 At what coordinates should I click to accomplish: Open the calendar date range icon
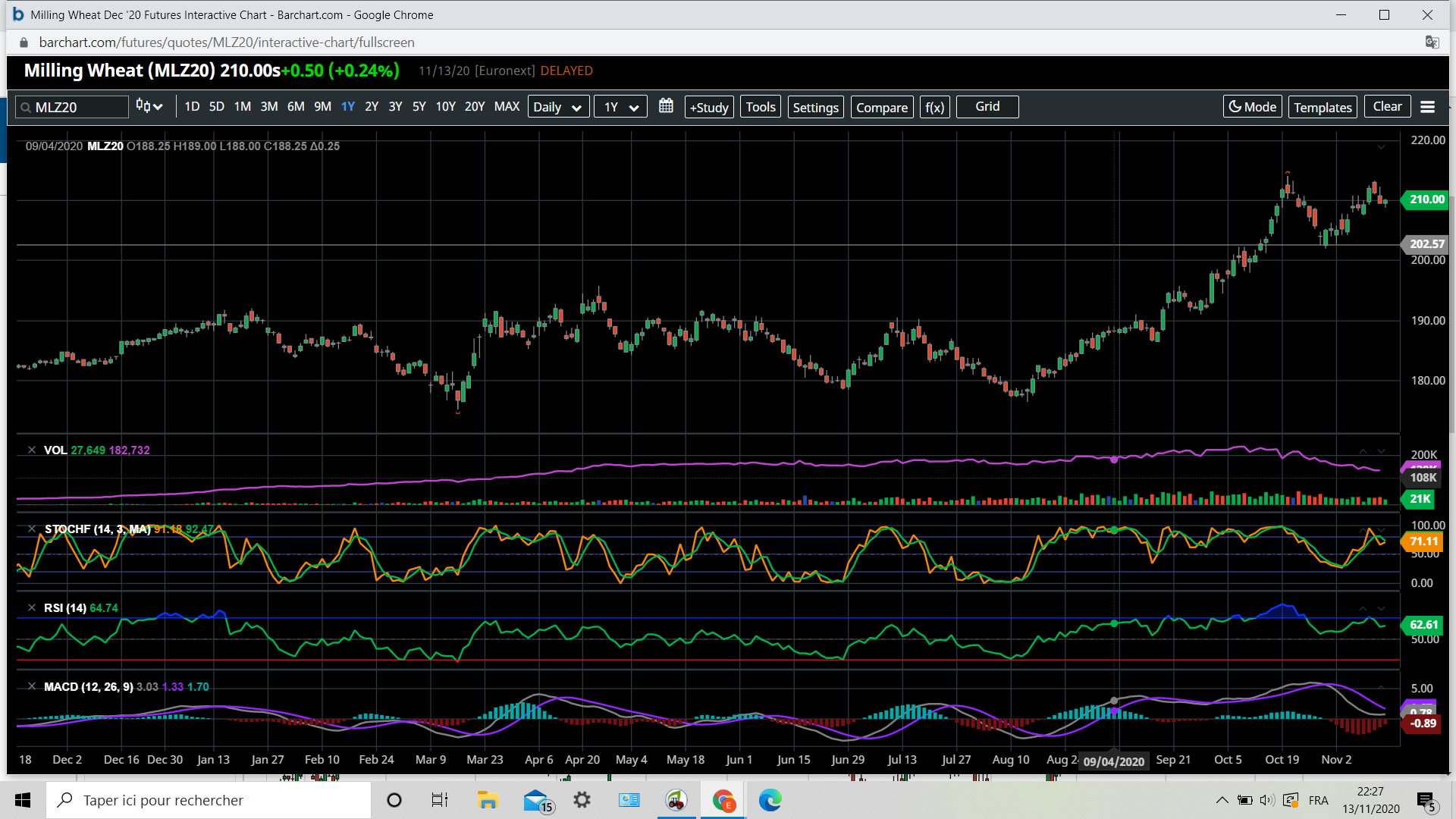pyautogui.click(x=666, y=106)
